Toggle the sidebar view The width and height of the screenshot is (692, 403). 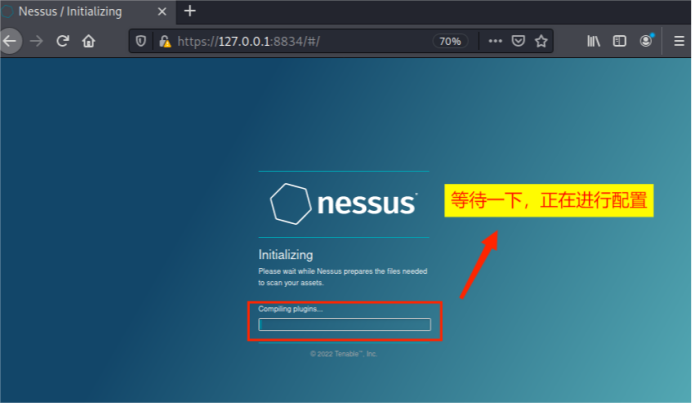620,41
